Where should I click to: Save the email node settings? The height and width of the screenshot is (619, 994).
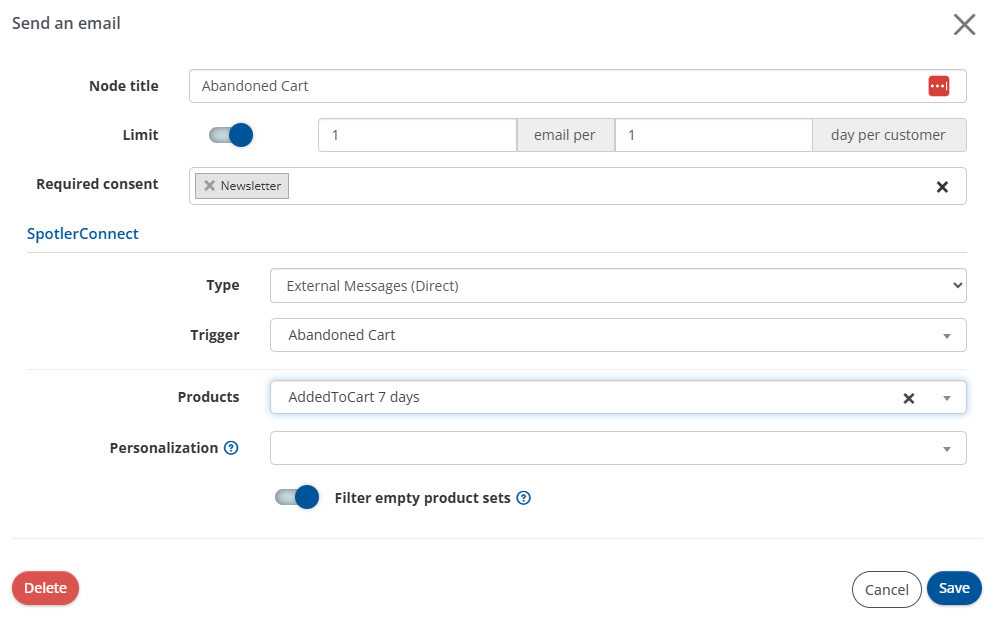(953, 588)
